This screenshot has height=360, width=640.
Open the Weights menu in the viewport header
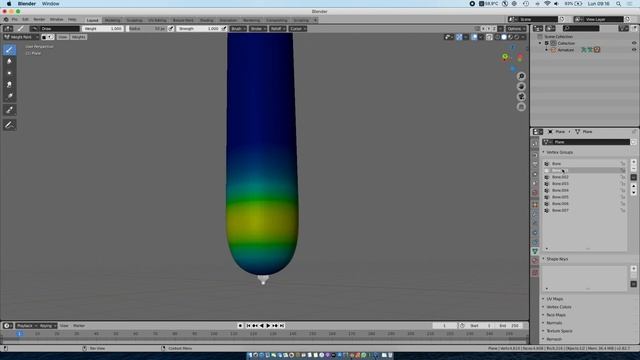[78, 37]
